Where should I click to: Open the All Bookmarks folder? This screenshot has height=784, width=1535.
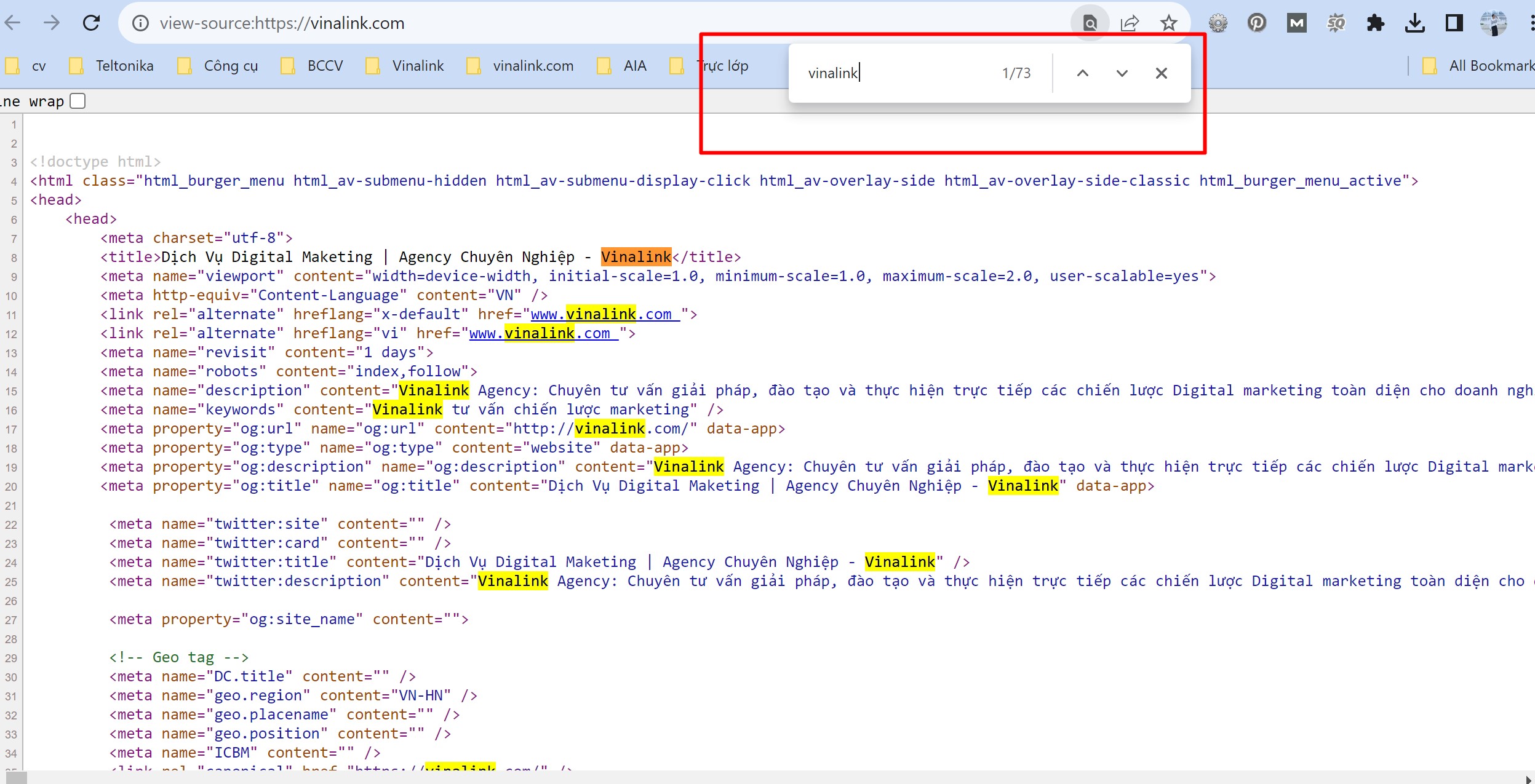pos(1479,66)
